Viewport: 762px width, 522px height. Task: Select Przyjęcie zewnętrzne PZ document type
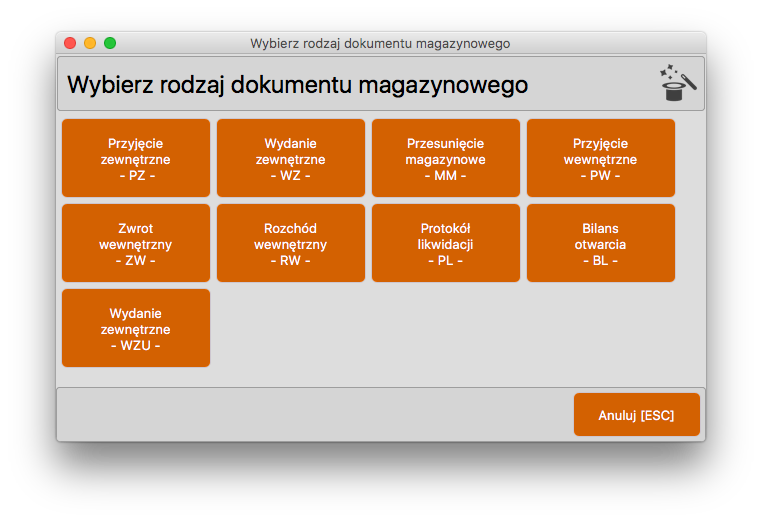136,158
